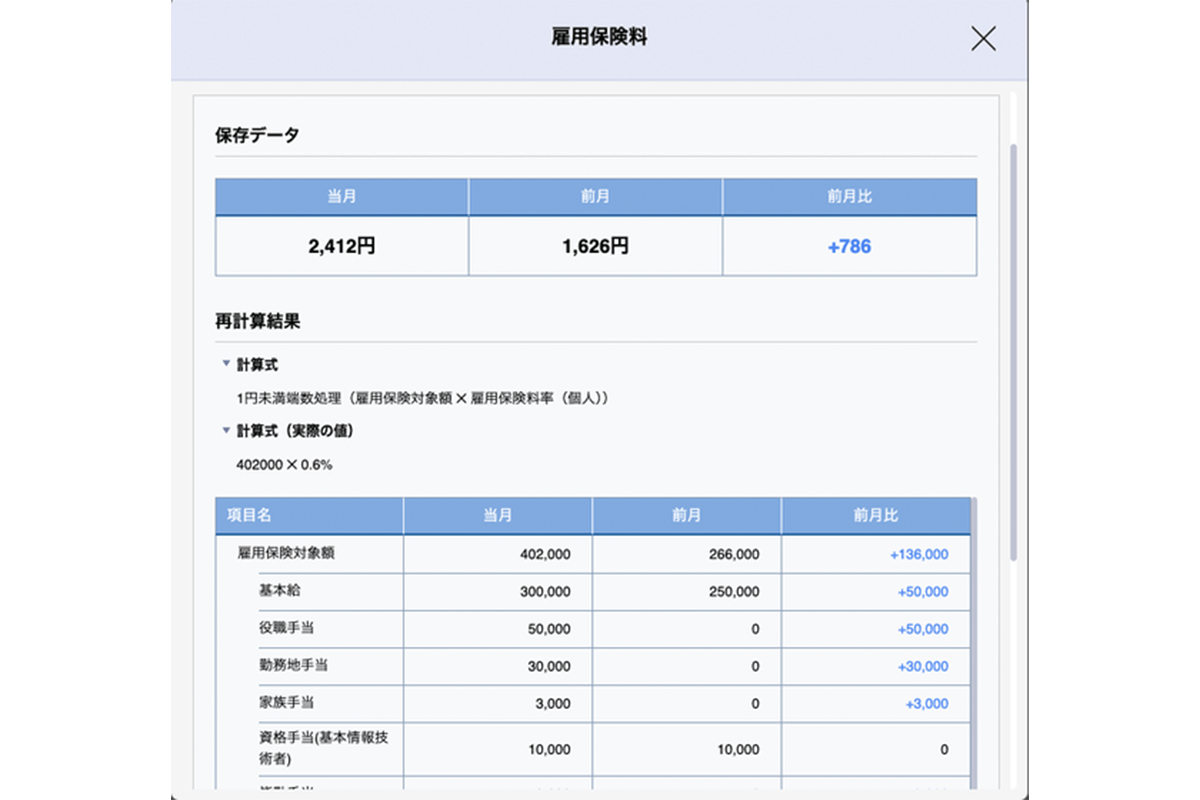1200x800 pixels.
Task: Click the +136,000 difference for 雇用保険対象額
Action: (x=918, y=554)
